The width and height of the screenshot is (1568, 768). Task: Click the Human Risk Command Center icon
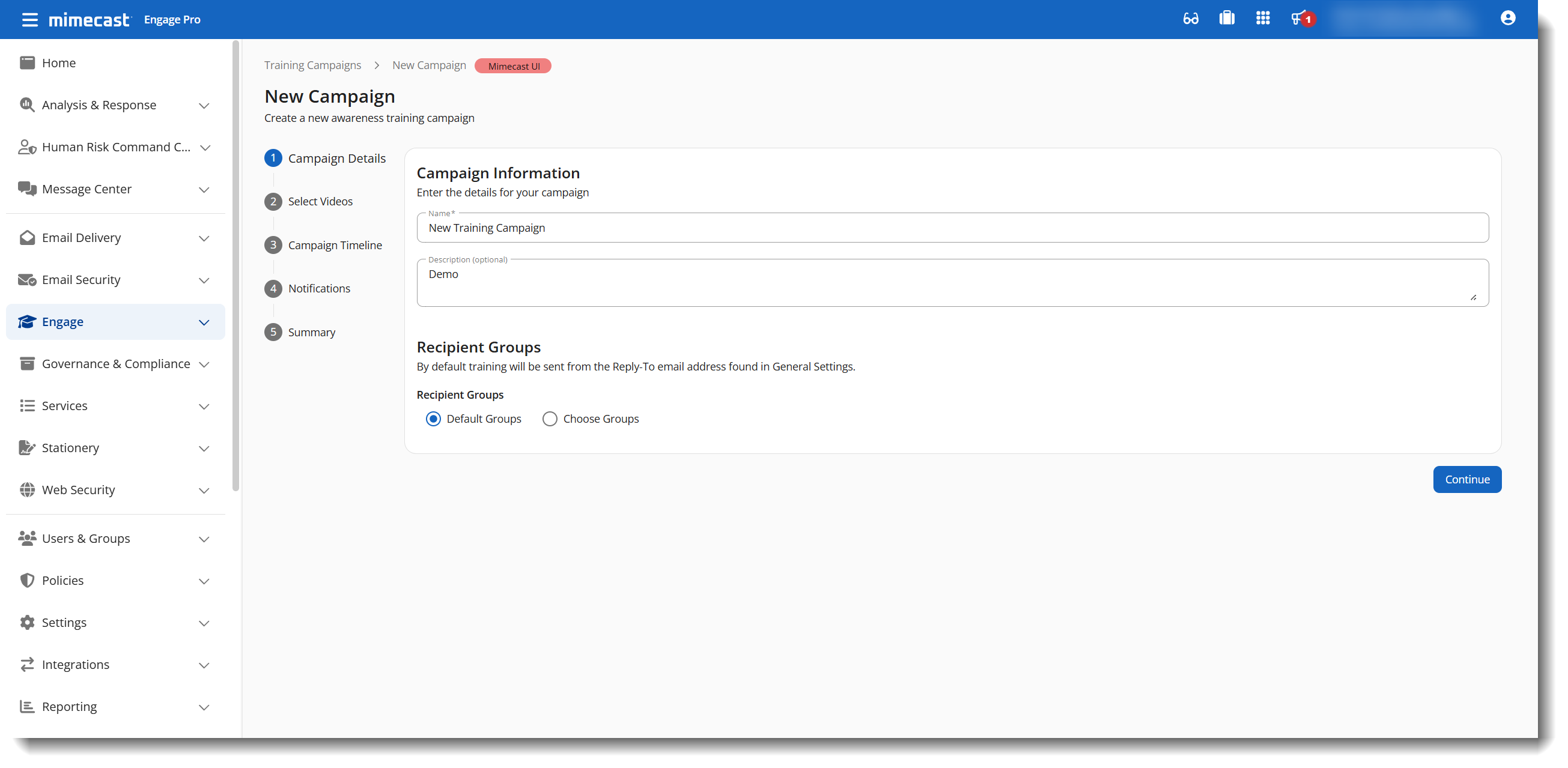[27, 147]
